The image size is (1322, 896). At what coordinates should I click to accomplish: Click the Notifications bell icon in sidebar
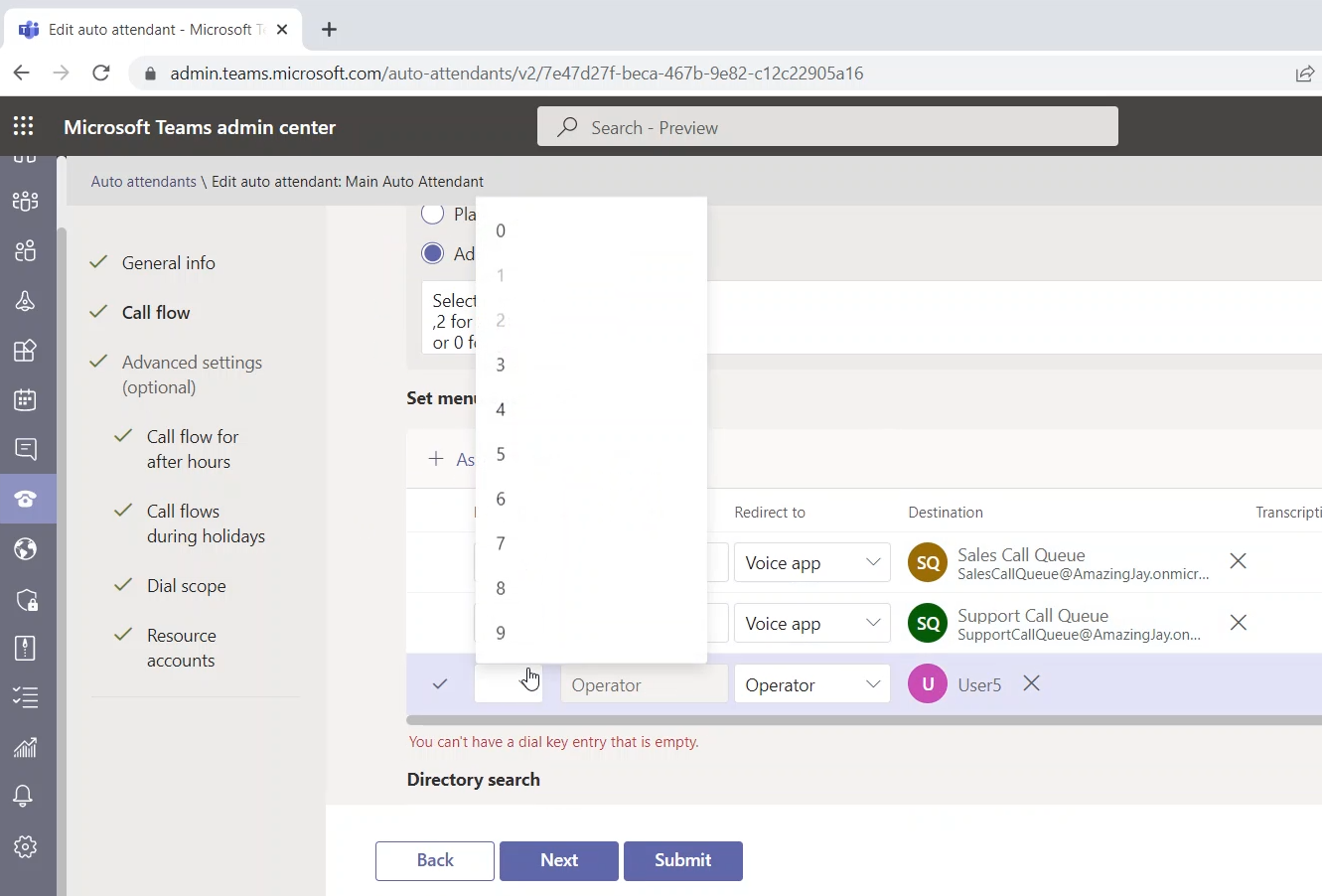click(x=24, y=796)
